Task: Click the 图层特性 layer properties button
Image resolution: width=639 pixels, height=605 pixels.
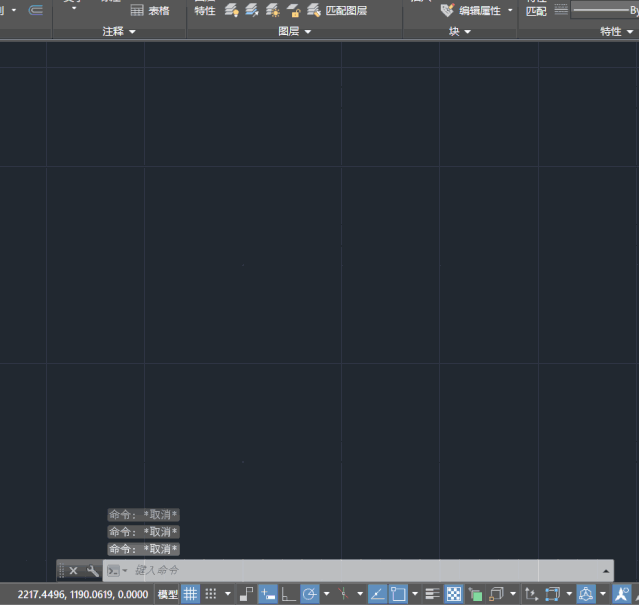Action: point(205,8)
